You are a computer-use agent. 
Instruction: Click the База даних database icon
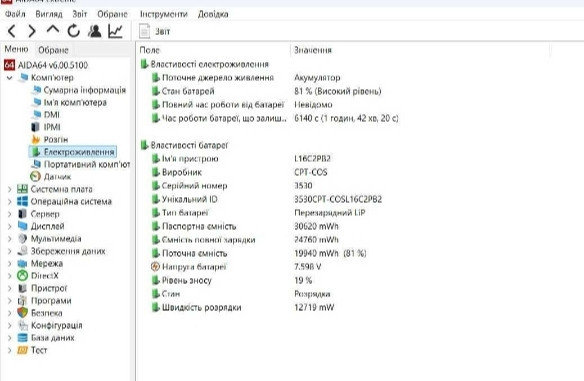pyautogui.click(x=22, y=338)
